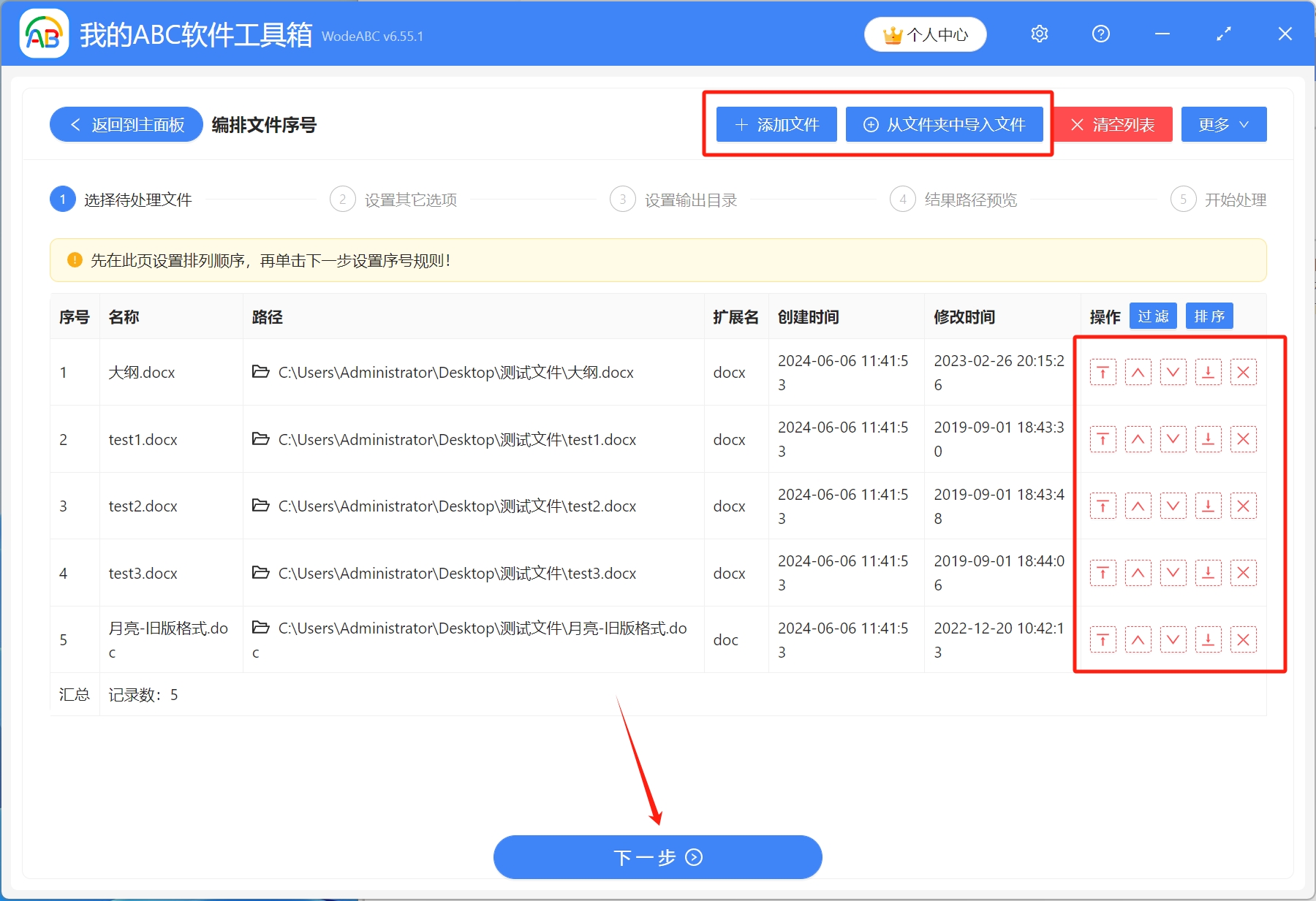
Task: Open 个人中心 with the crown icon
Action: (x=925, y=34)
